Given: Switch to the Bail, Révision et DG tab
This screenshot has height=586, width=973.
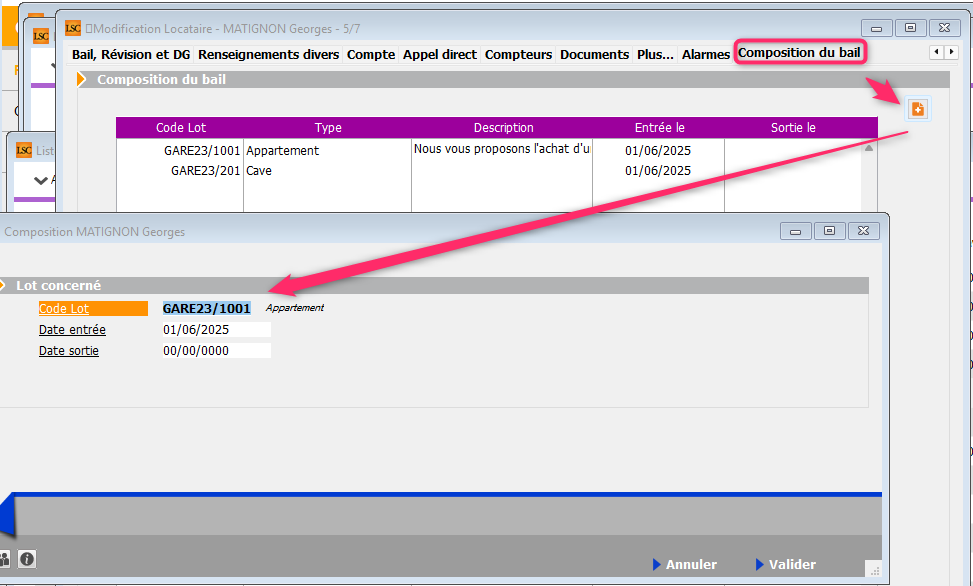Looking at the screenshot, I should tap(131, 55).
